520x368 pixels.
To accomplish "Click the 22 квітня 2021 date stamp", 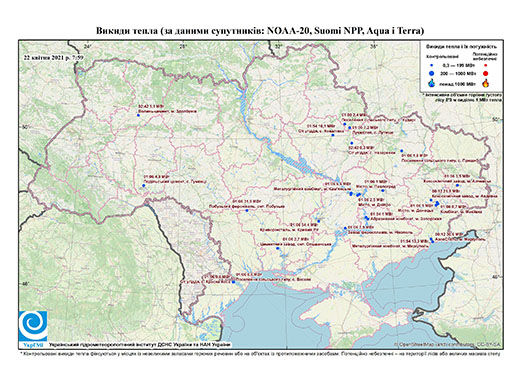I will pos(53,57).
